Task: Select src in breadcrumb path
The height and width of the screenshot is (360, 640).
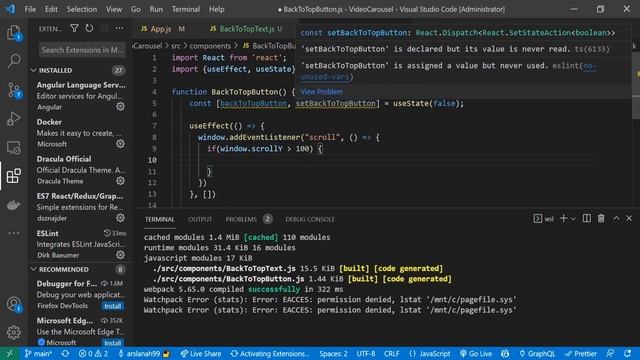Action: tap(176, 46)
